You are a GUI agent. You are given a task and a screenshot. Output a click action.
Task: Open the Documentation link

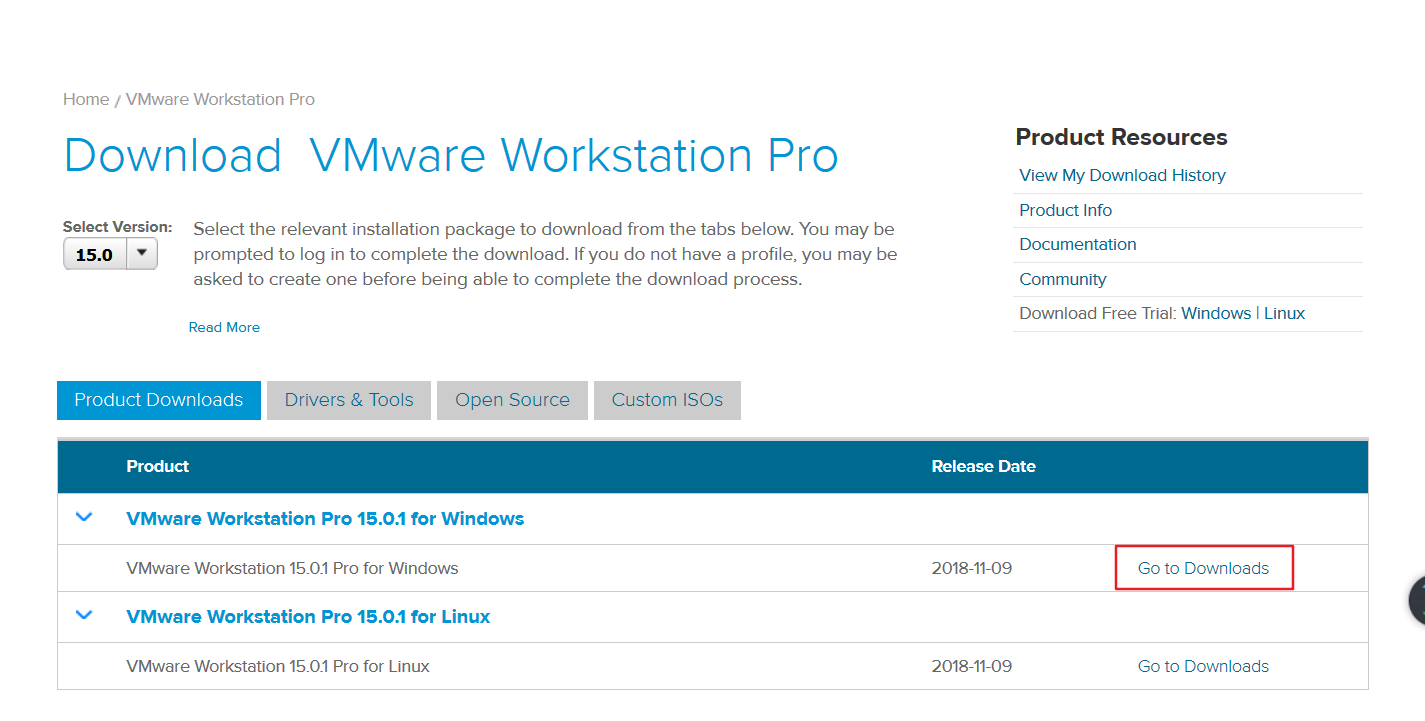point(1078,244)
